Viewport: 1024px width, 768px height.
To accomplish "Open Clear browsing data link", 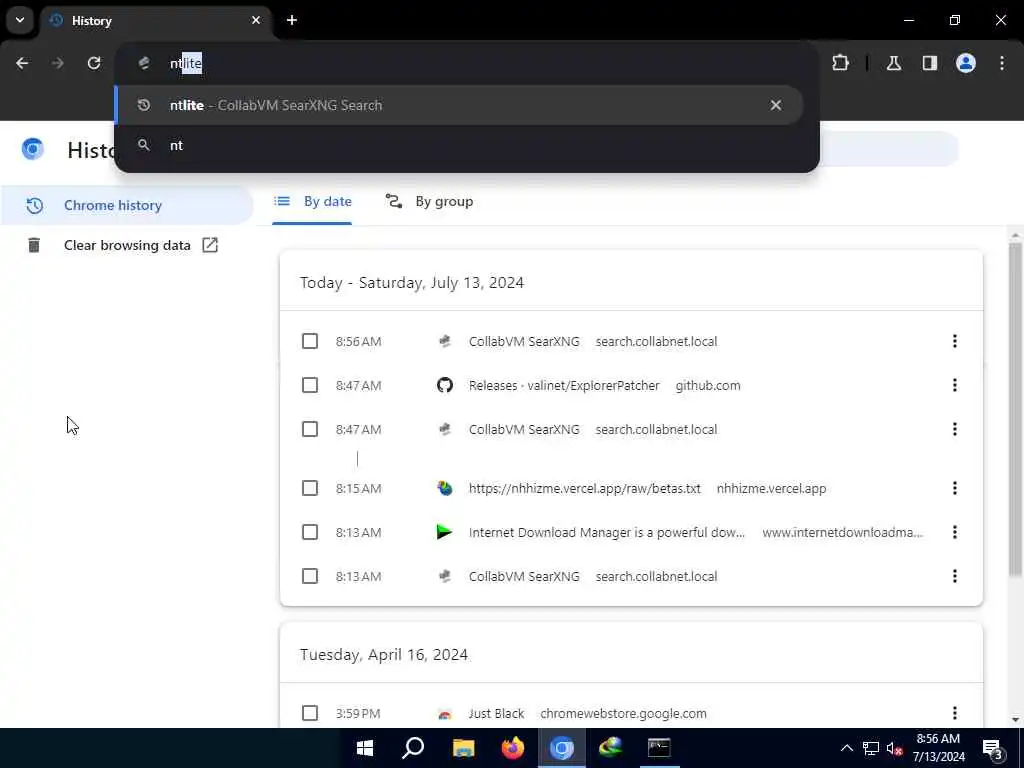I will (x=127, y=245).
